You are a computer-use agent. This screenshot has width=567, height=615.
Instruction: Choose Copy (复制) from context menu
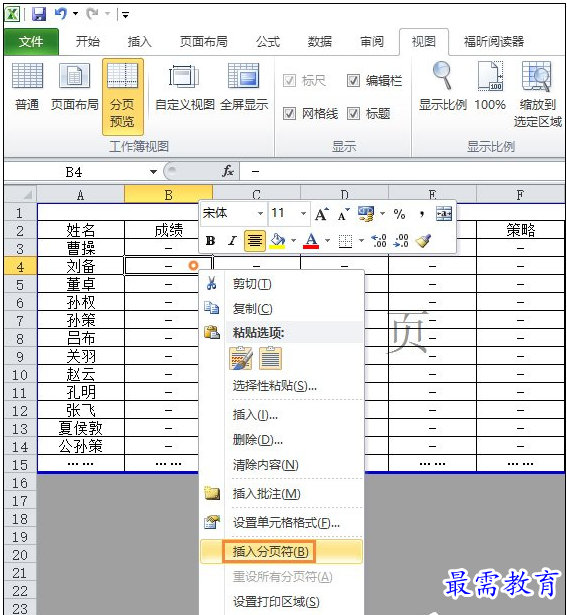pos(282,309)
